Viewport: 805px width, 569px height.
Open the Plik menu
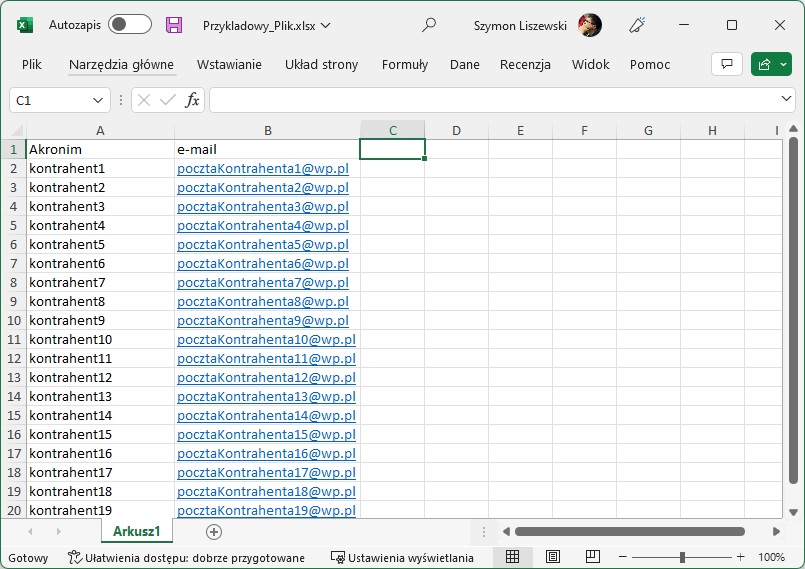(31, 65)
